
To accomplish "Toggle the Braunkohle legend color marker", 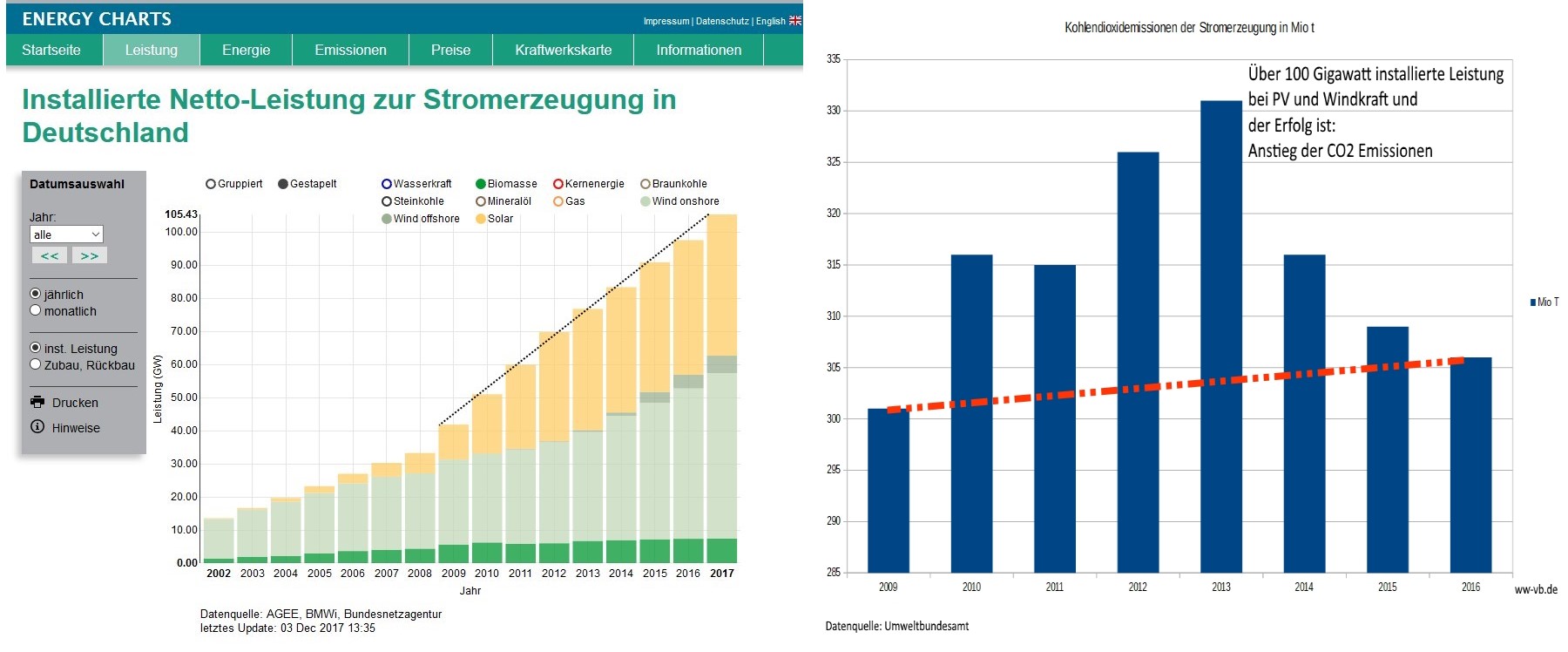I will [645, 184].
